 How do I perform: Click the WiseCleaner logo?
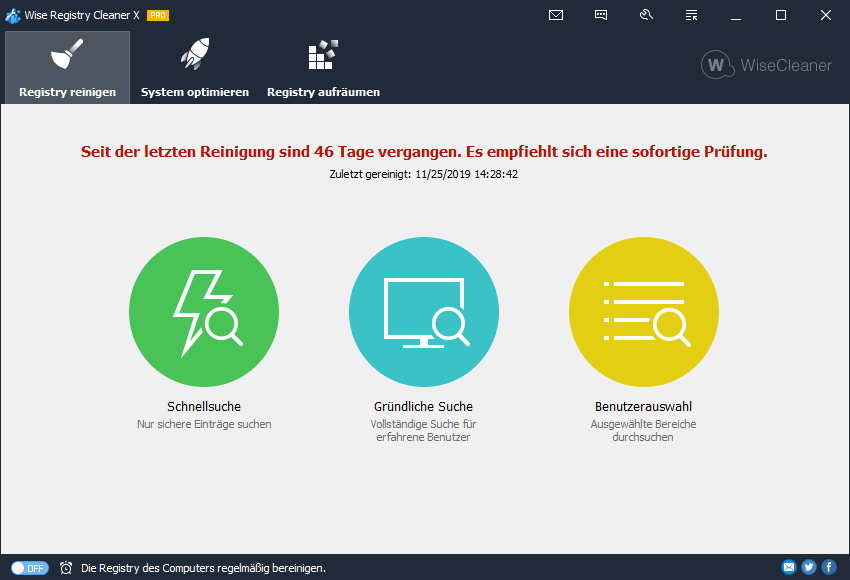click(766, 65)
